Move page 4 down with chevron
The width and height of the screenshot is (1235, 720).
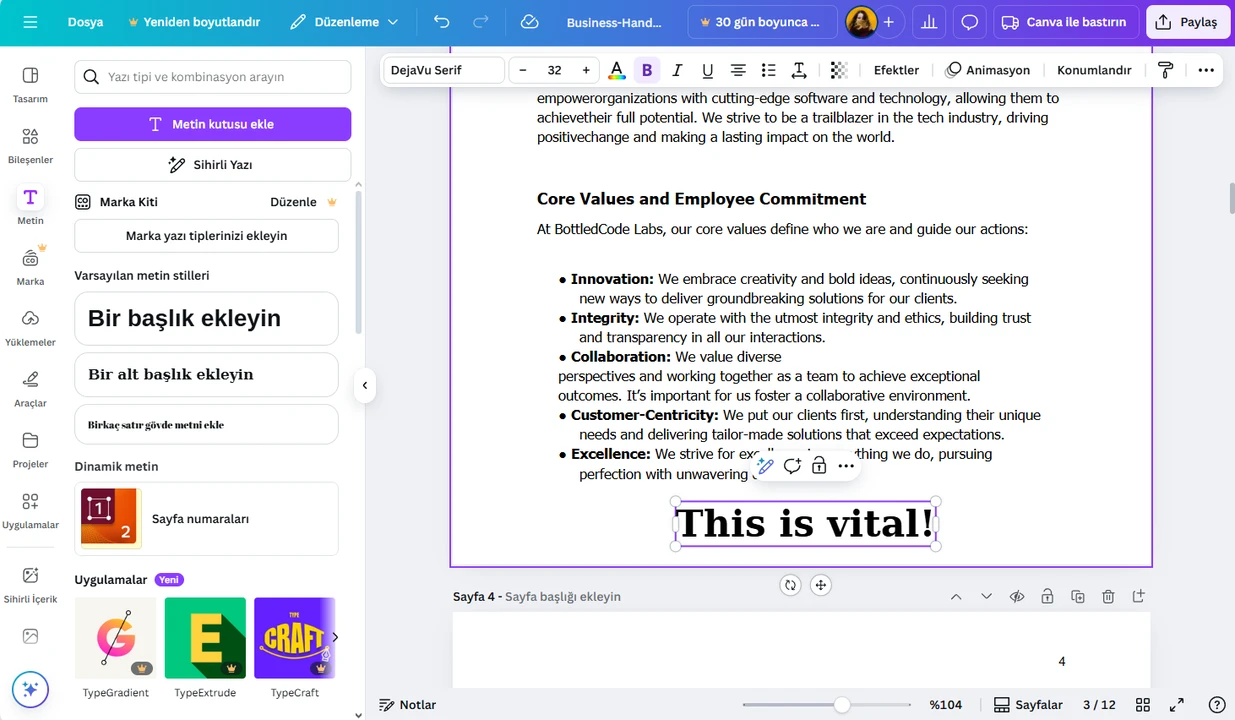pyautogui.click(x=986, y=597)
